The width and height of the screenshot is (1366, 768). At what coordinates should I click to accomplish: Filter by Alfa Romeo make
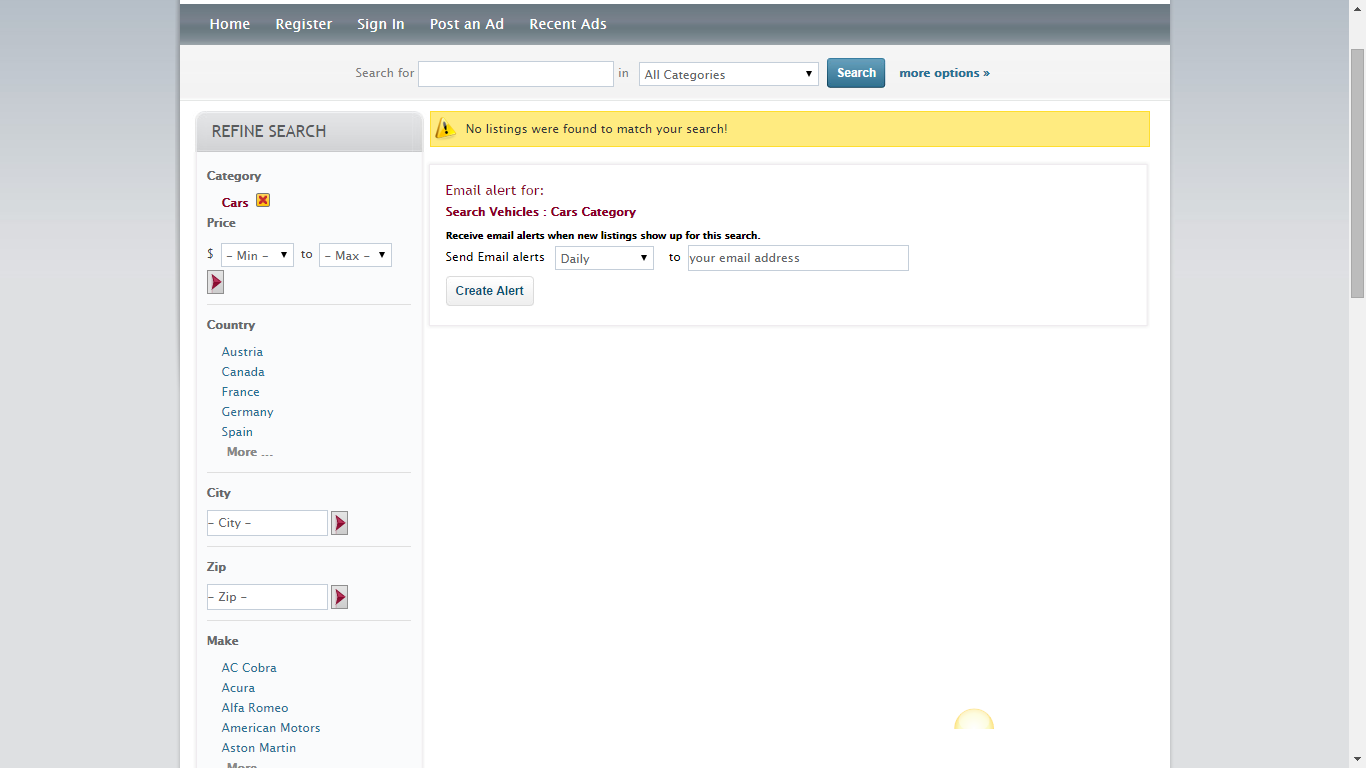click(255, 708)
